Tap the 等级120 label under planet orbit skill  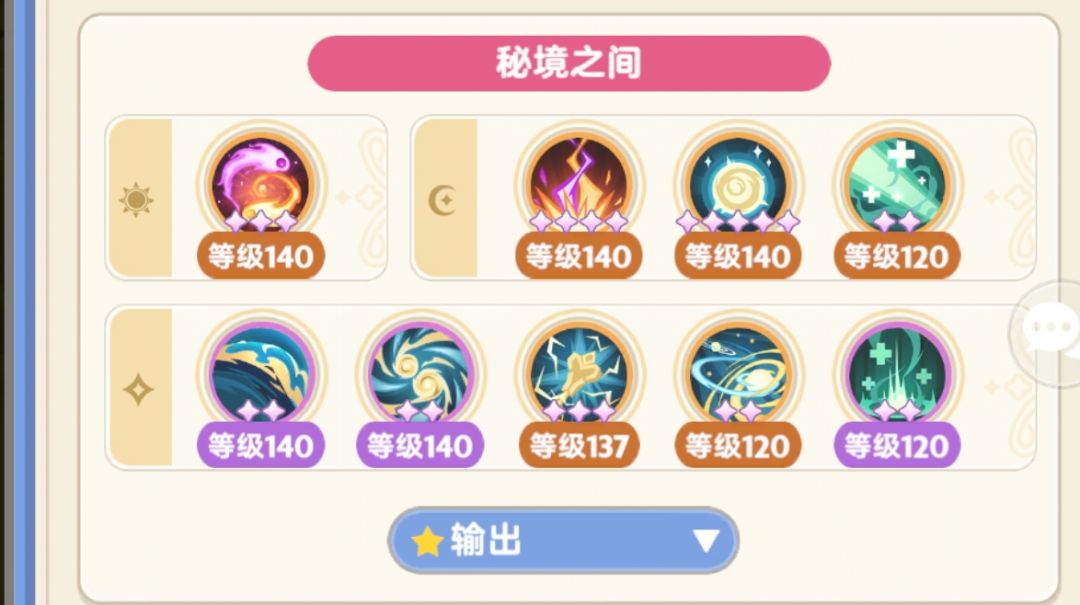pyautogui.click(x=738, y=446)
